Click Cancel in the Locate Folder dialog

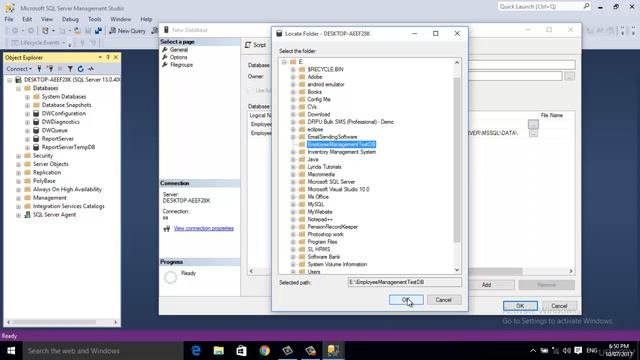click(x=443, y=300)
